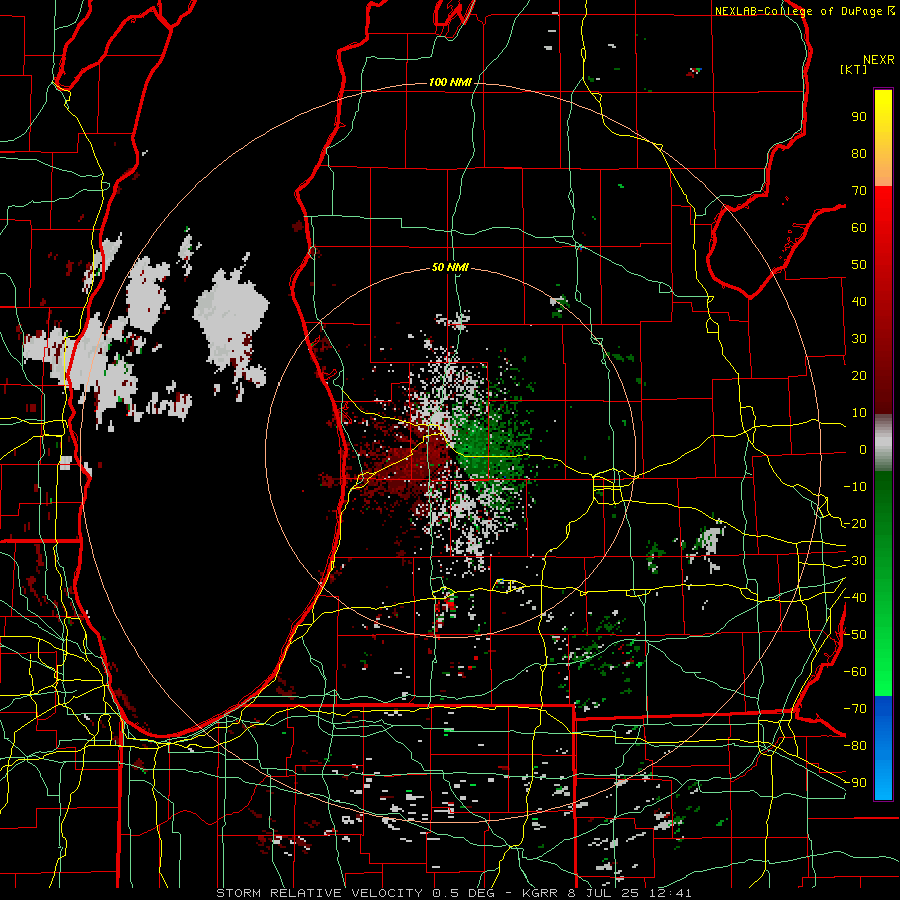The width and height of the screenshot is (900, 900).
Task: Click the -40 scale value
Action: pyautogui.click(x=855, y=598)
